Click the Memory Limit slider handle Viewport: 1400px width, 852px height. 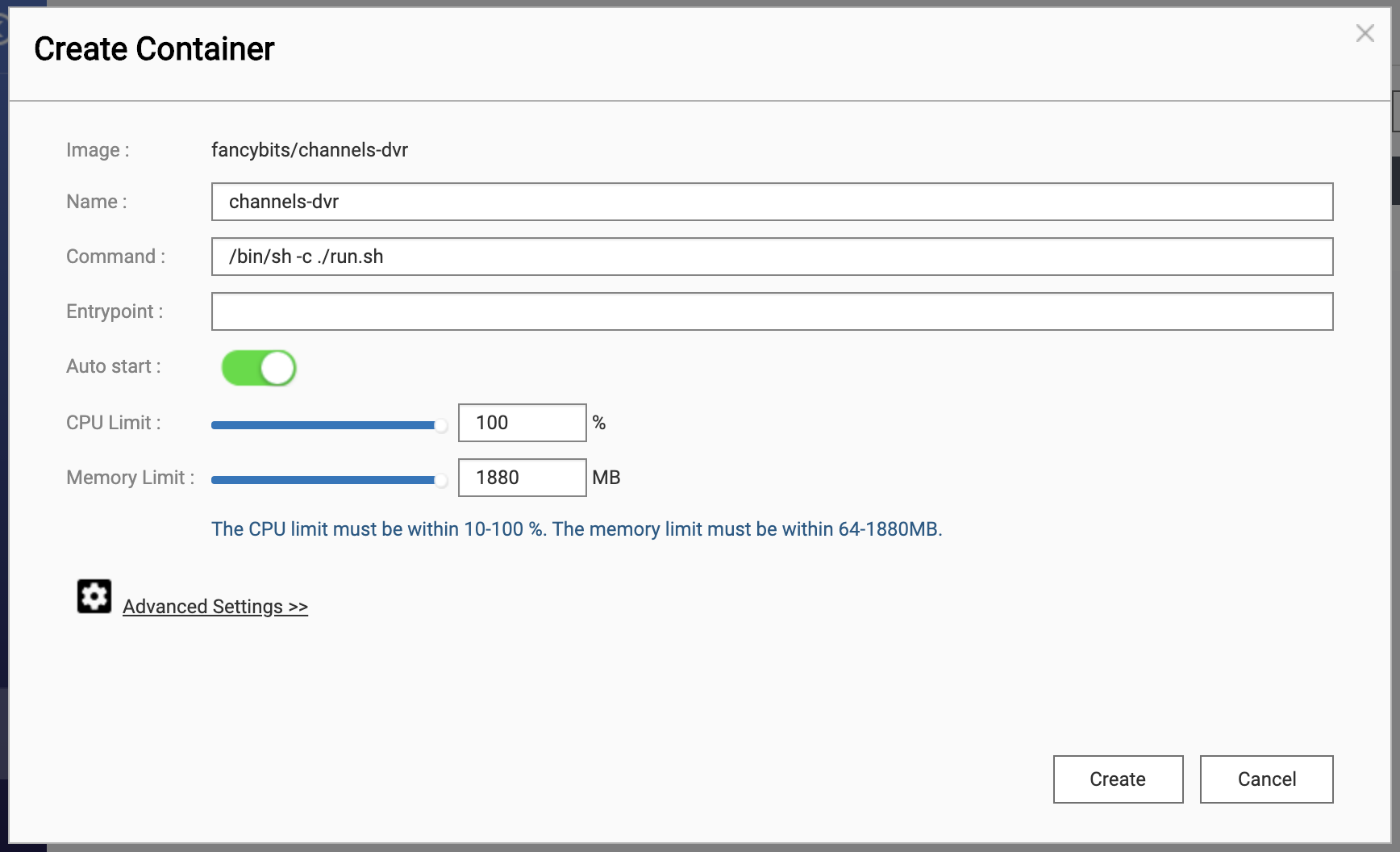pyautogui.click(x=440, y=480)
